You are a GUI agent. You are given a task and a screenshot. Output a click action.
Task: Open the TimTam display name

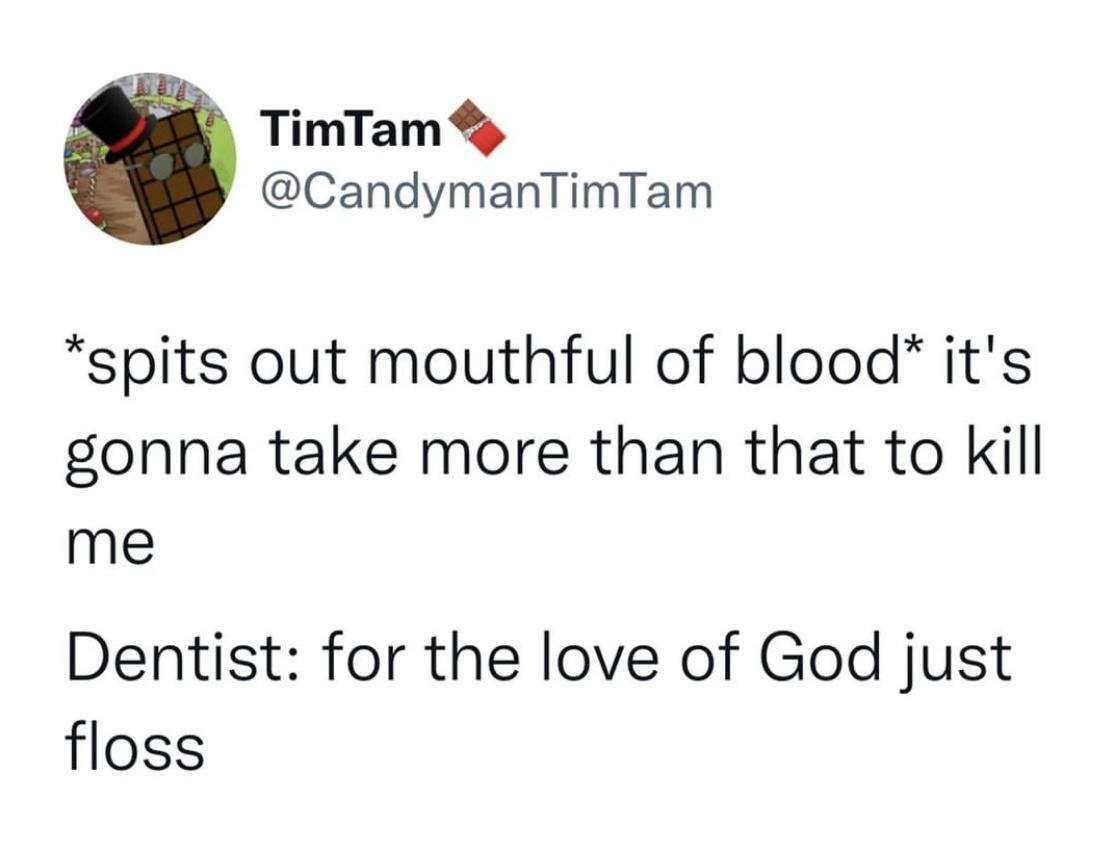[350, 130]
